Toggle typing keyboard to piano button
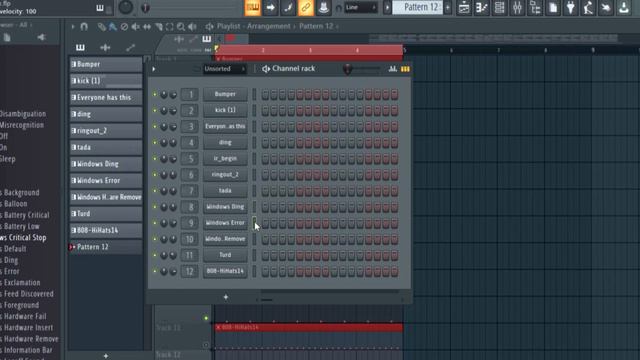640x360 pixels. (253, 7)
